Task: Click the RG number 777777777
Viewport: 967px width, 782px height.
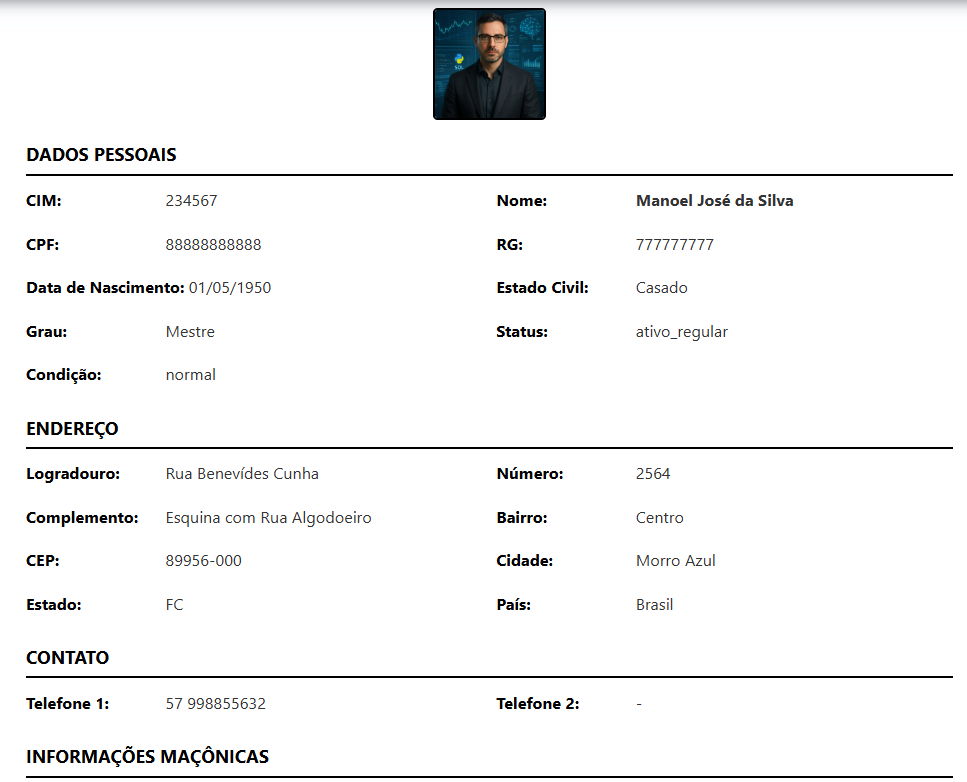Action: pyautogui.click(x=674, y=245)
